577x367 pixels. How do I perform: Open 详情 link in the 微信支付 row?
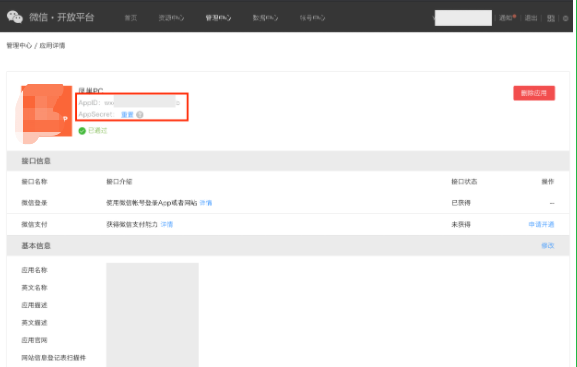[167, 224]
